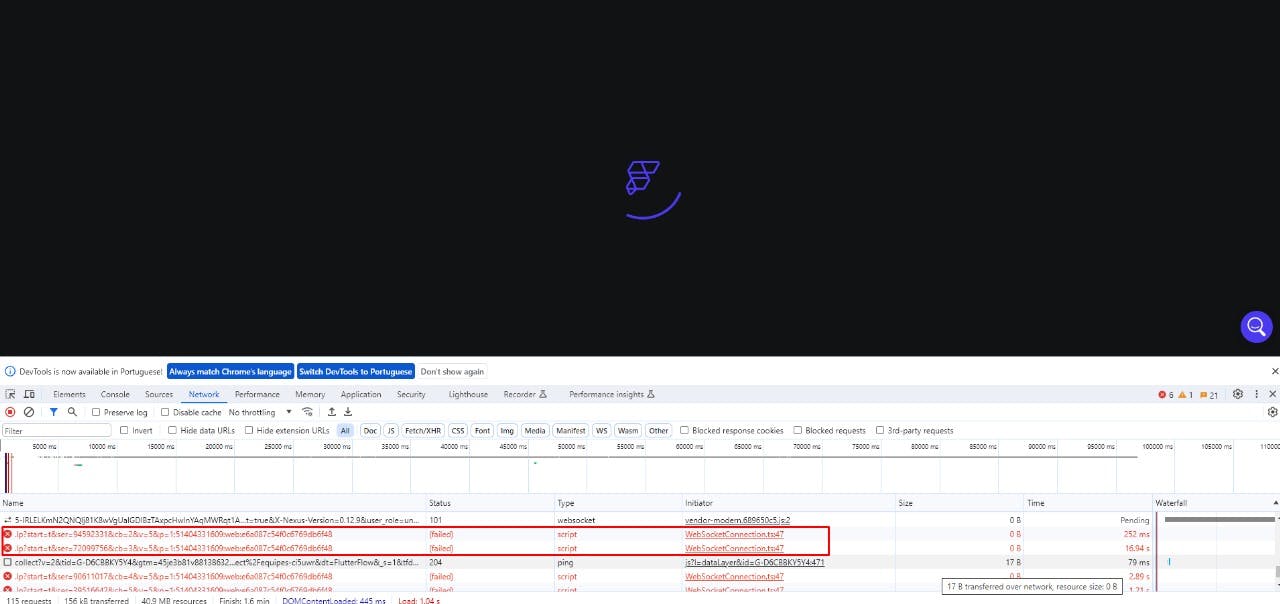Click Switch DevTools to Portuguese

pos(355,371)
